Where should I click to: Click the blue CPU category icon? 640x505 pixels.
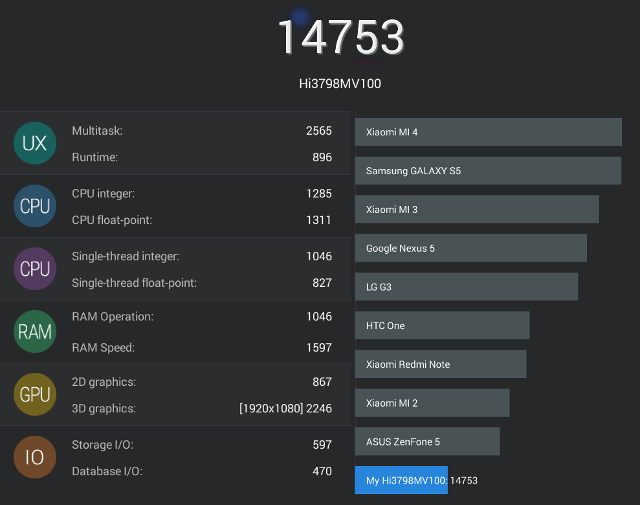(35, 206)
